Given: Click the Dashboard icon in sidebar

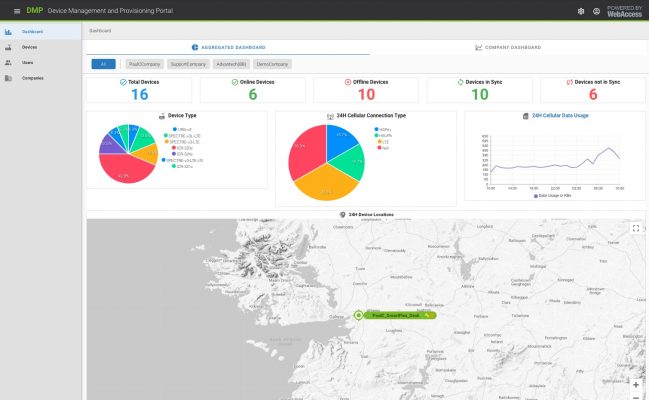Looking at the screenshot, I should pyautogui.click(x=8, y=32).
